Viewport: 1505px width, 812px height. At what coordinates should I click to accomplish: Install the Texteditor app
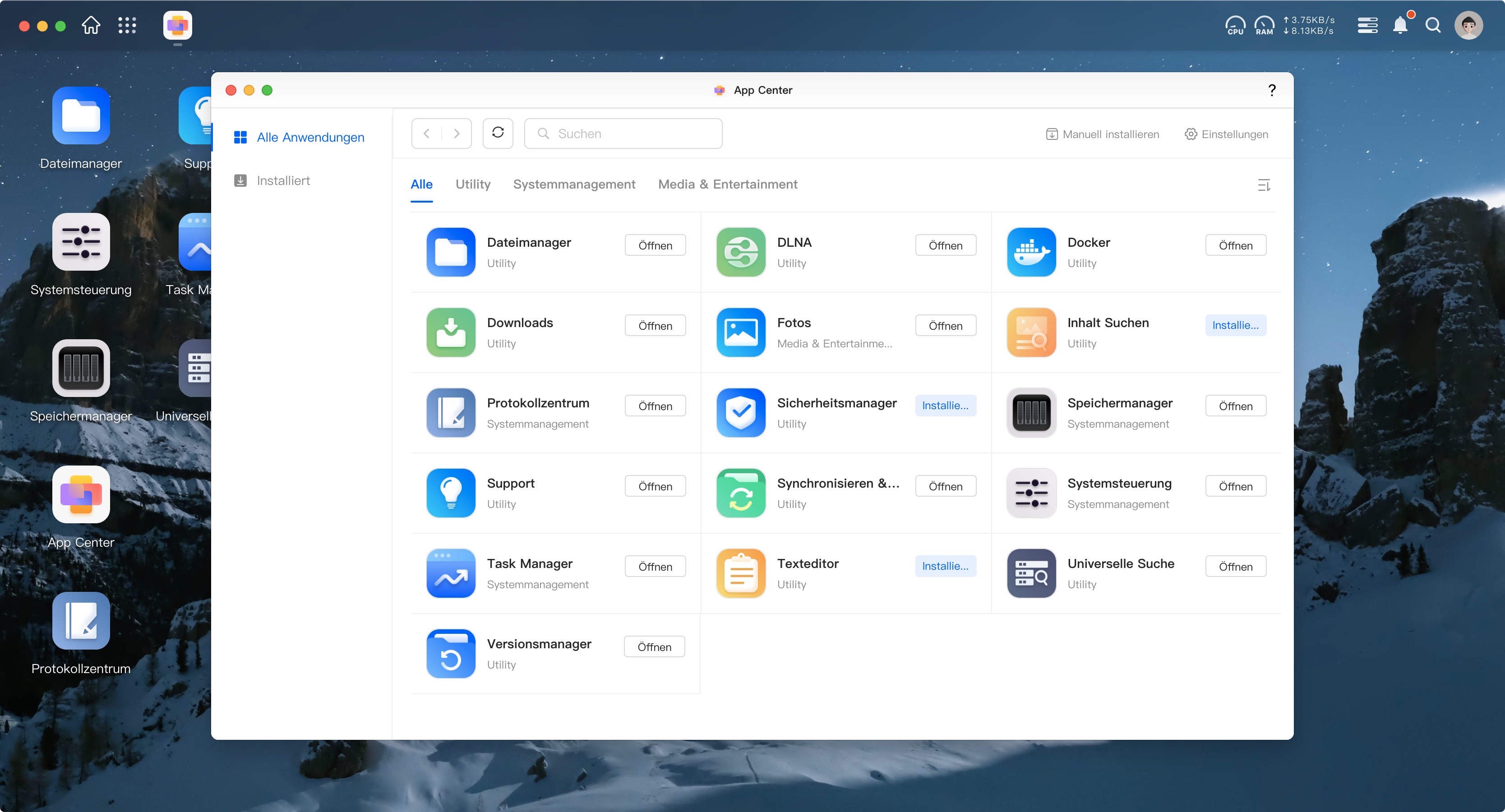945,566
